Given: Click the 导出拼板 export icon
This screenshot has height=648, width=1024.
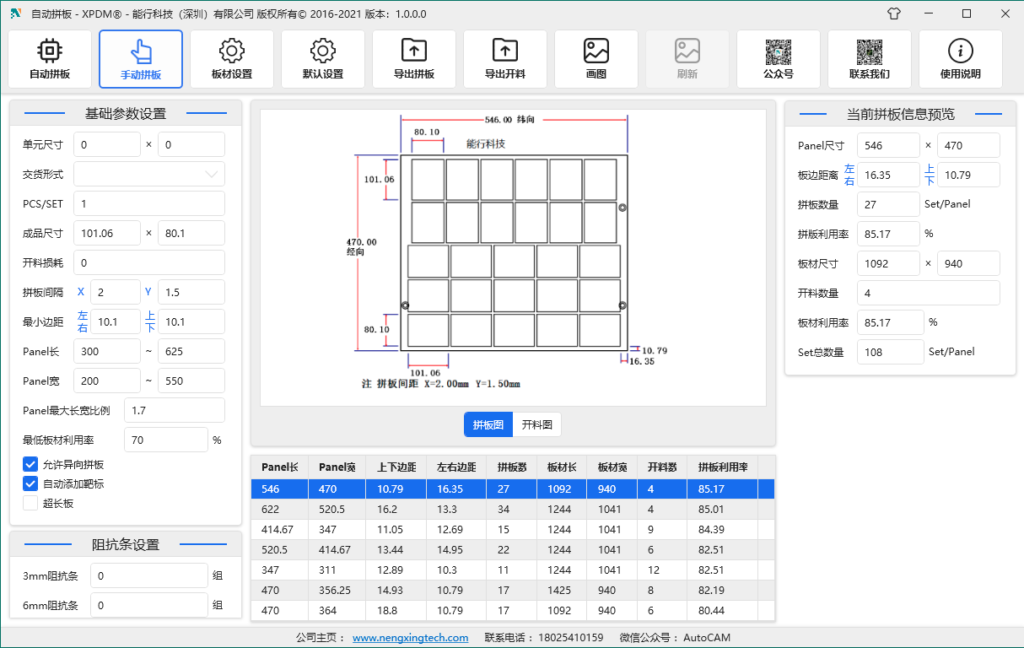Looking at the screenshot, I should tap(413, 58).
